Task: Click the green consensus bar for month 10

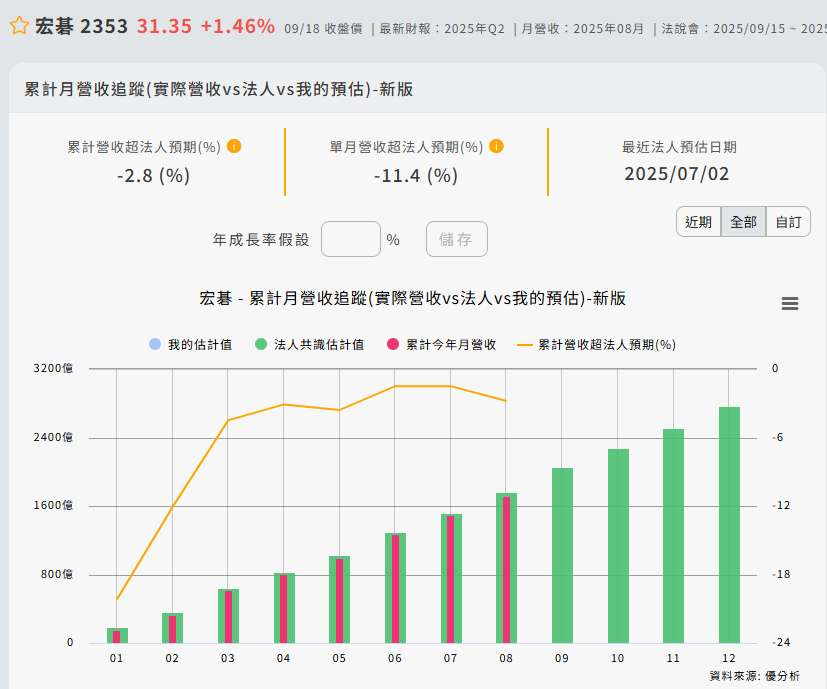Action: pos(618,546)
